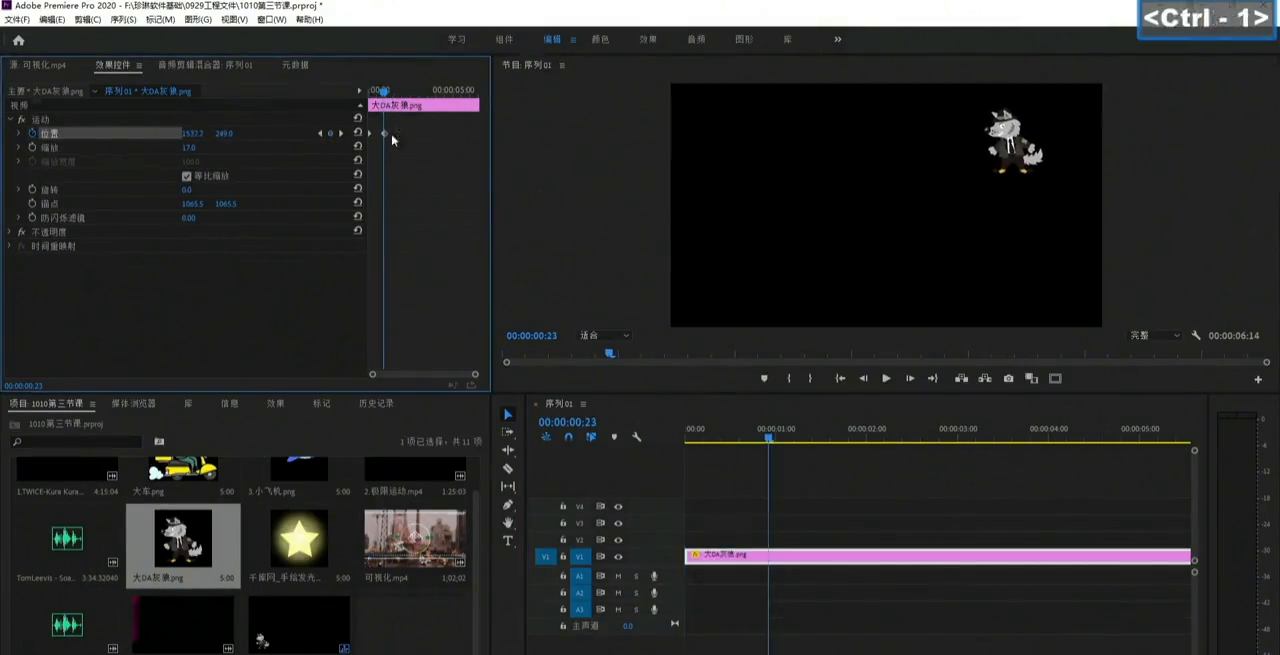Screen dimensions: 1280x655
Task: Lock the V3 track
Action: (x=563, y=523)
